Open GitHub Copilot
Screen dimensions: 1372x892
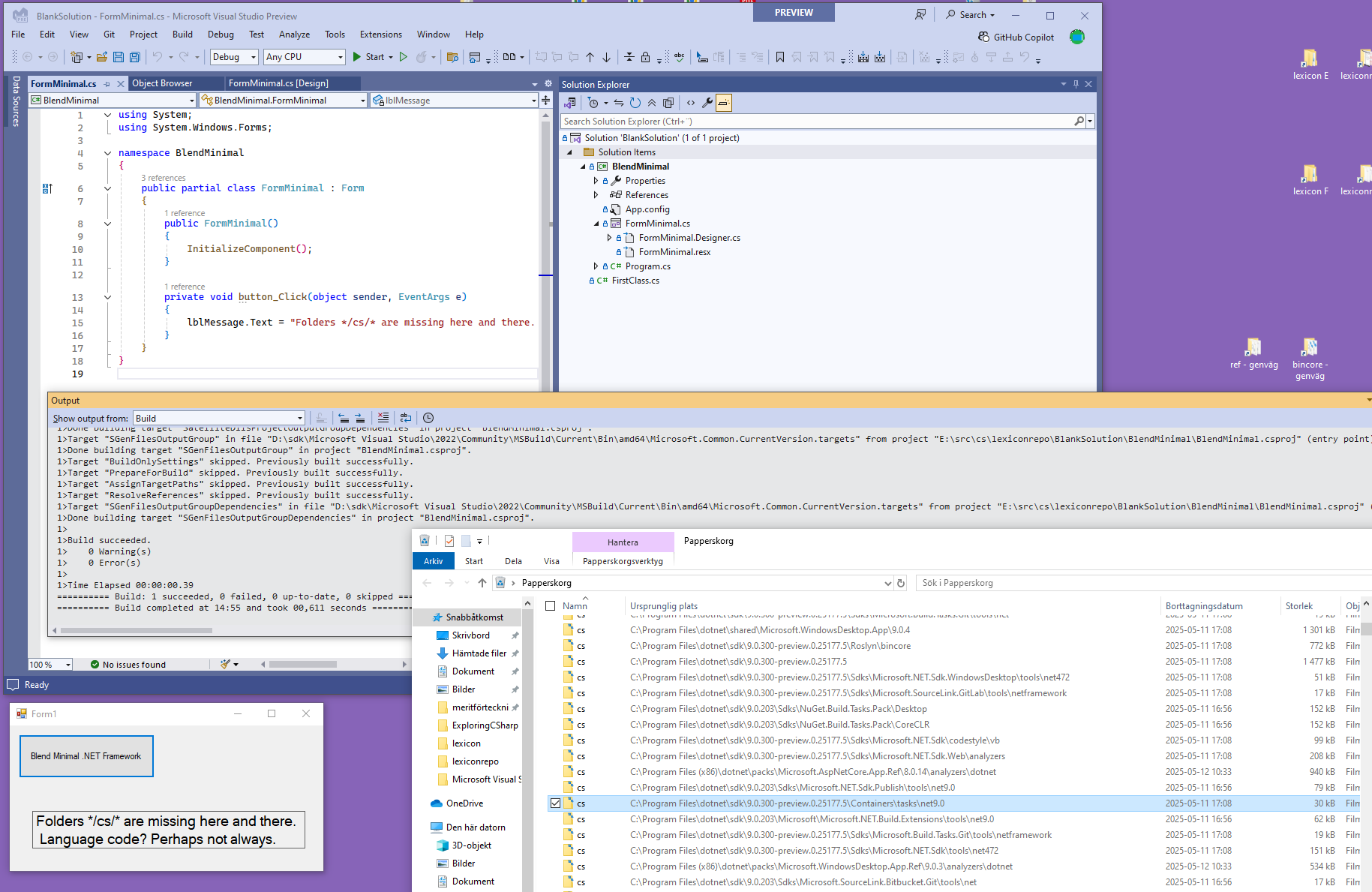click(x=1016, y=36)
